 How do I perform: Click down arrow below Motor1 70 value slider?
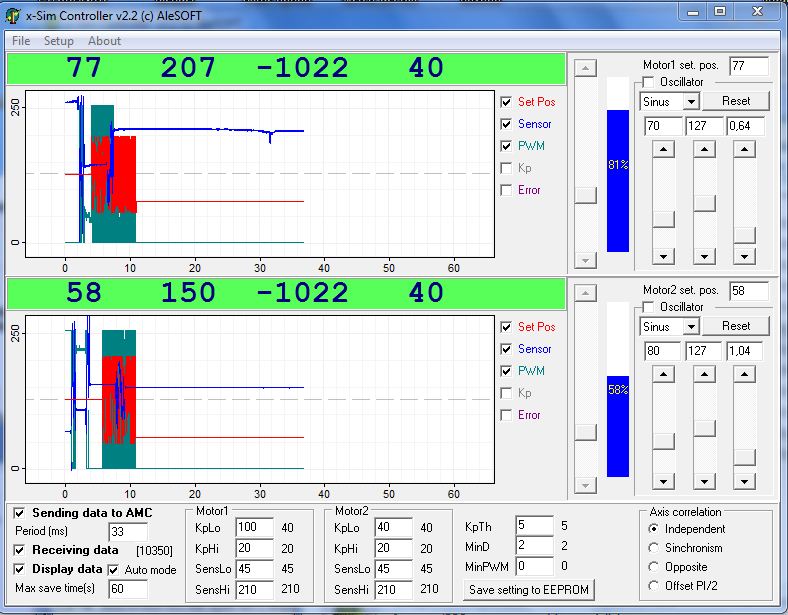pos(663,257)
